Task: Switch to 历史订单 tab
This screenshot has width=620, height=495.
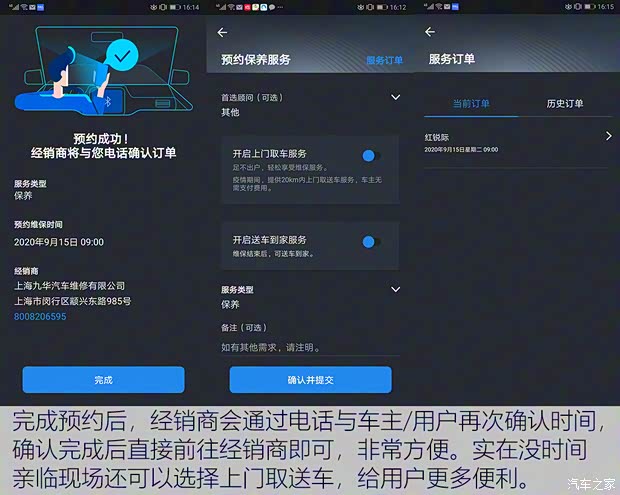Action: 565,103
